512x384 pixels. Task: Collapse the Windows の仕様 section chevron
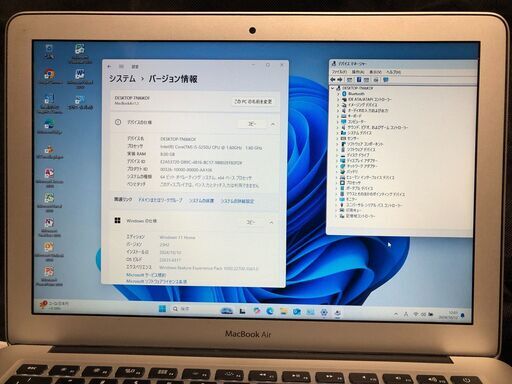click(271, 222)
